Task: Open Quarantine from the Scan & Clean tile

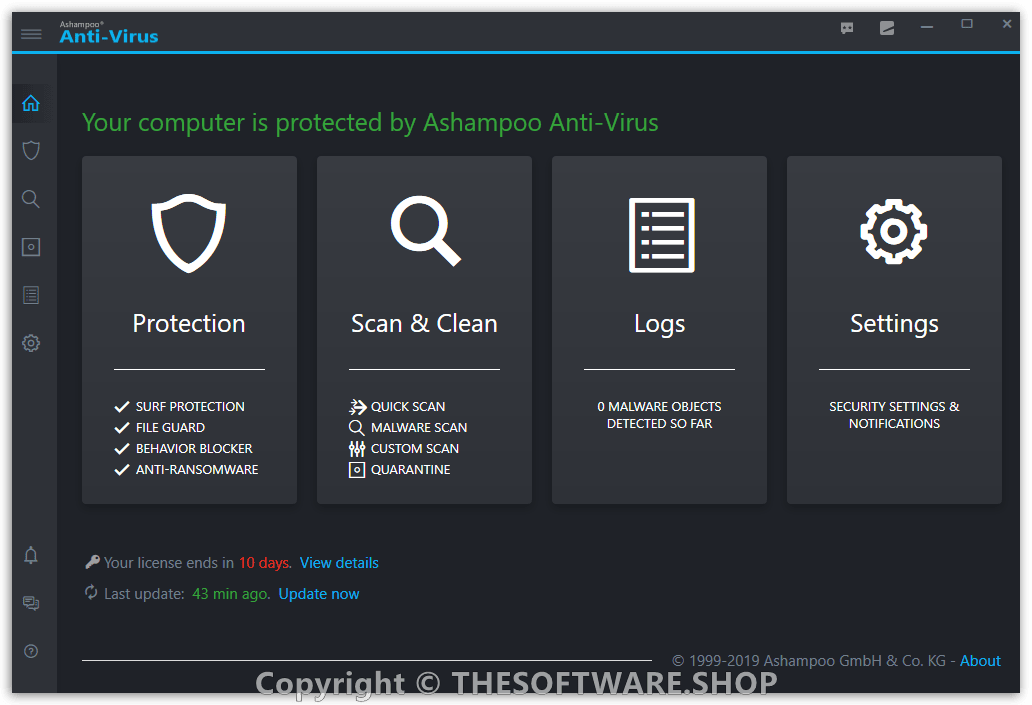Action: (399, 469)
